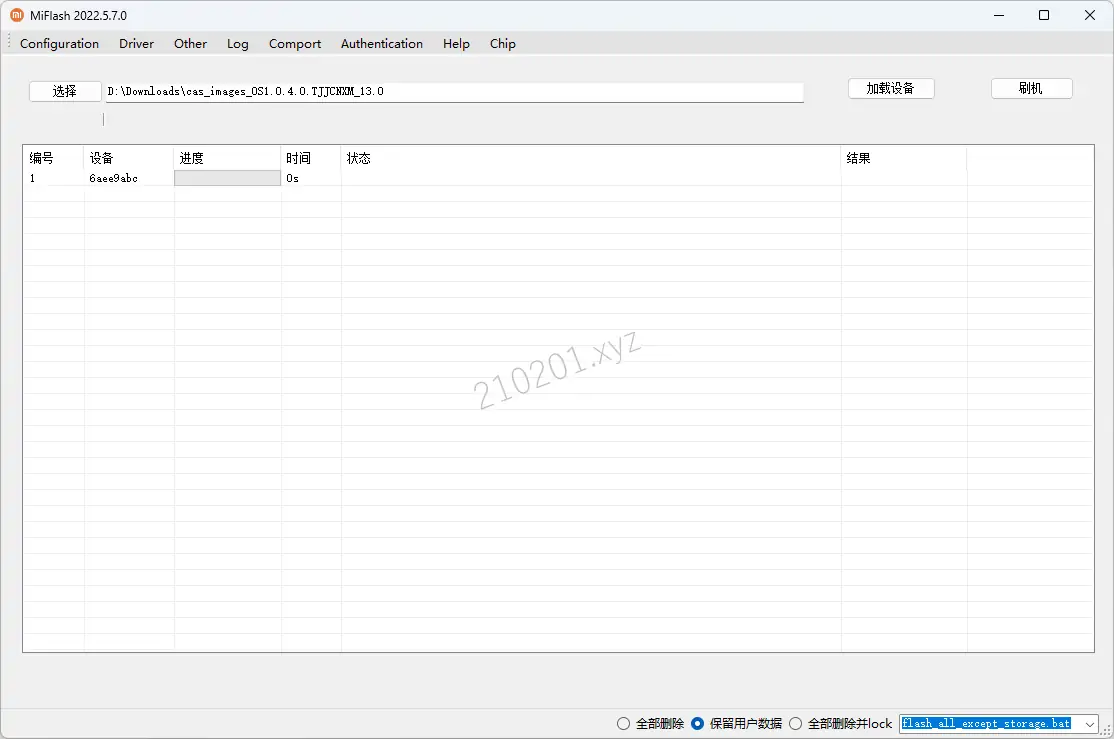Open the Log menu
Screen dimensions: 1114x739
(238, 43)
